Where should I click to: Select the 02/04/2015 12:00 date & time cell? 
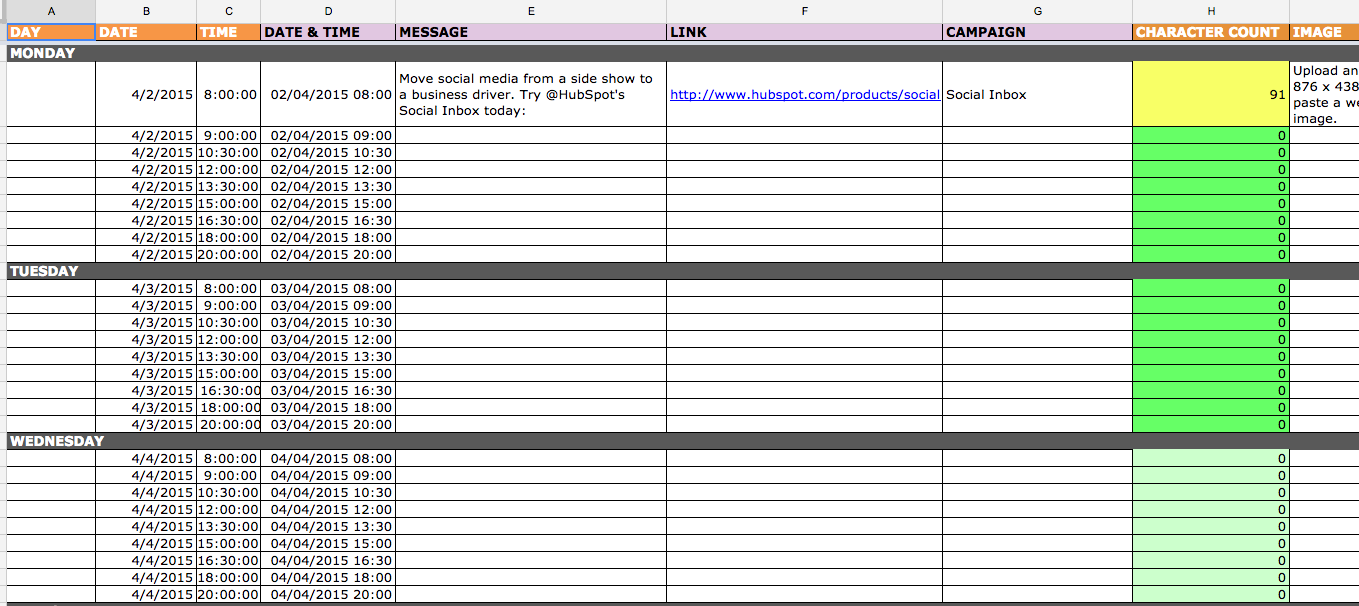[328, 170]
